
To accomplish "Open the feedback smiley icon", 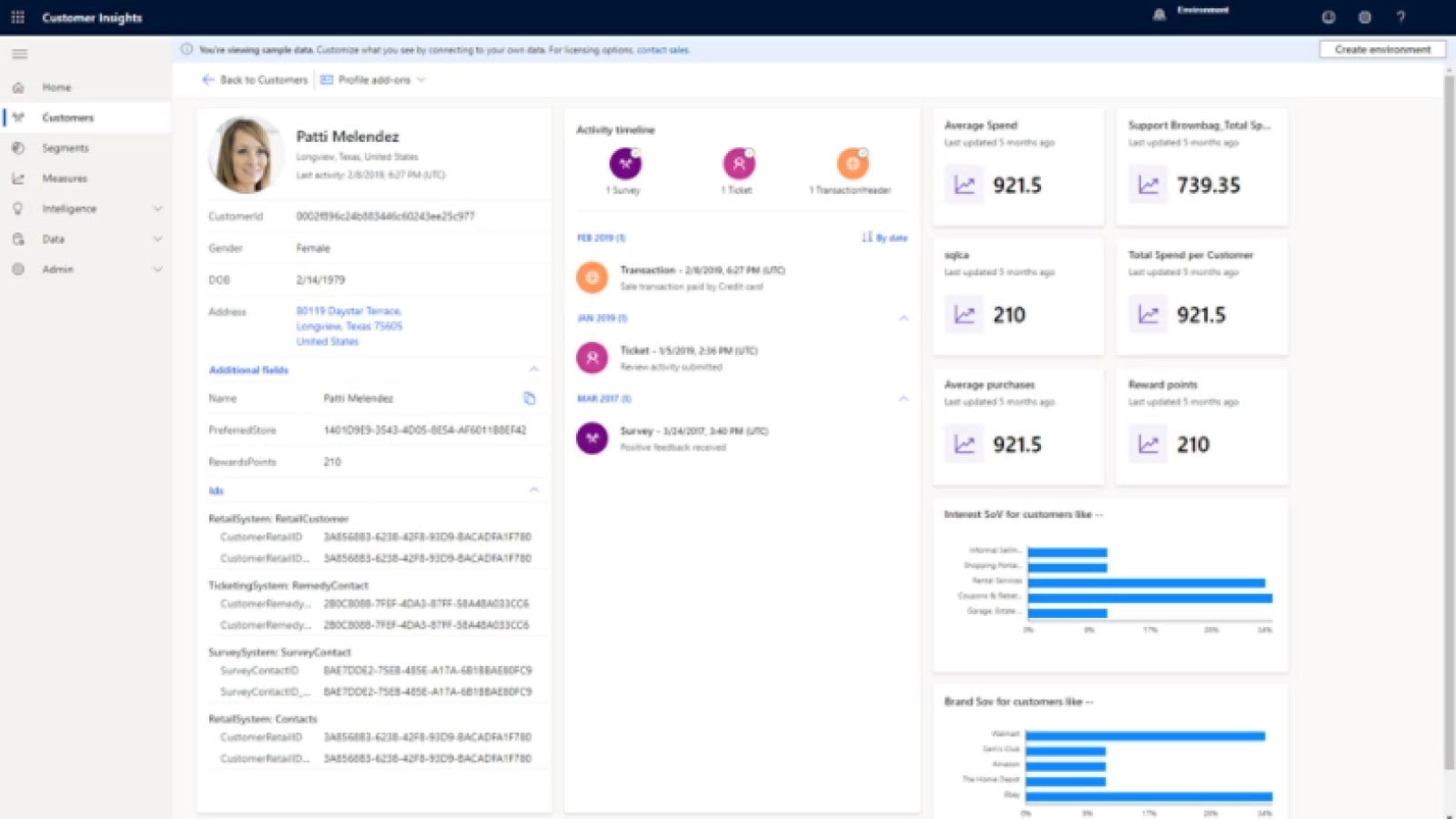I will pyautogui.click(x=1329, y=17).
